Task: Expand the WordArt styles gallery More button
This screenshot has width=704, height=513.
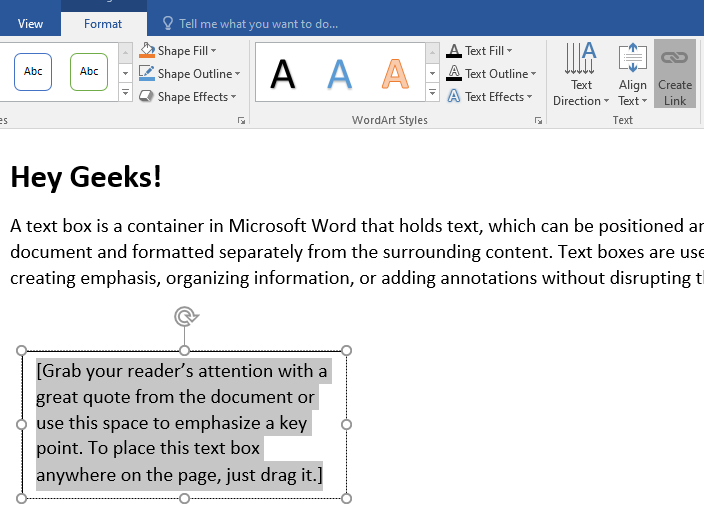Action: [432, 92]
